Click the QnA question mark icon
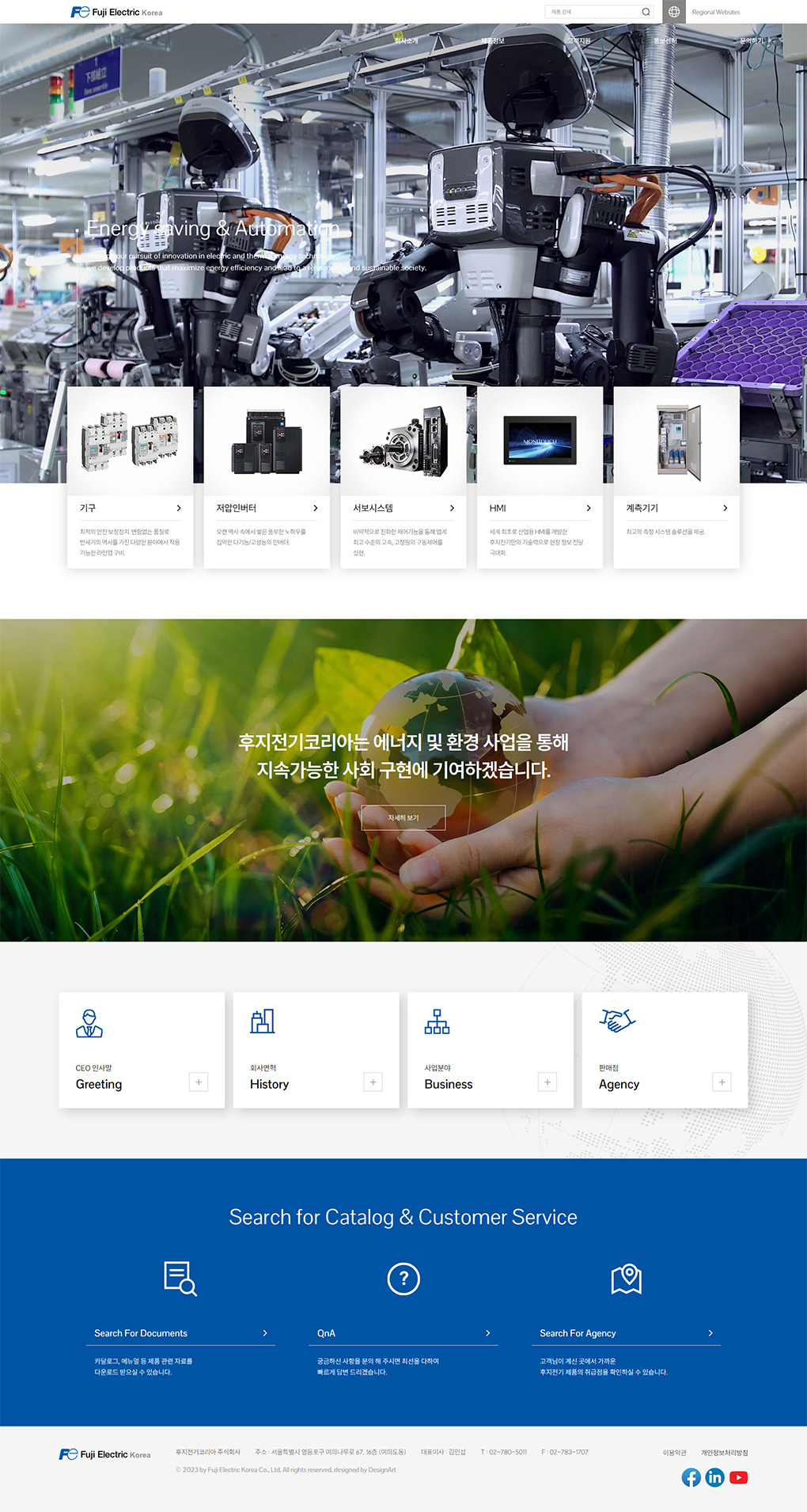 [x=403, y=1279]
